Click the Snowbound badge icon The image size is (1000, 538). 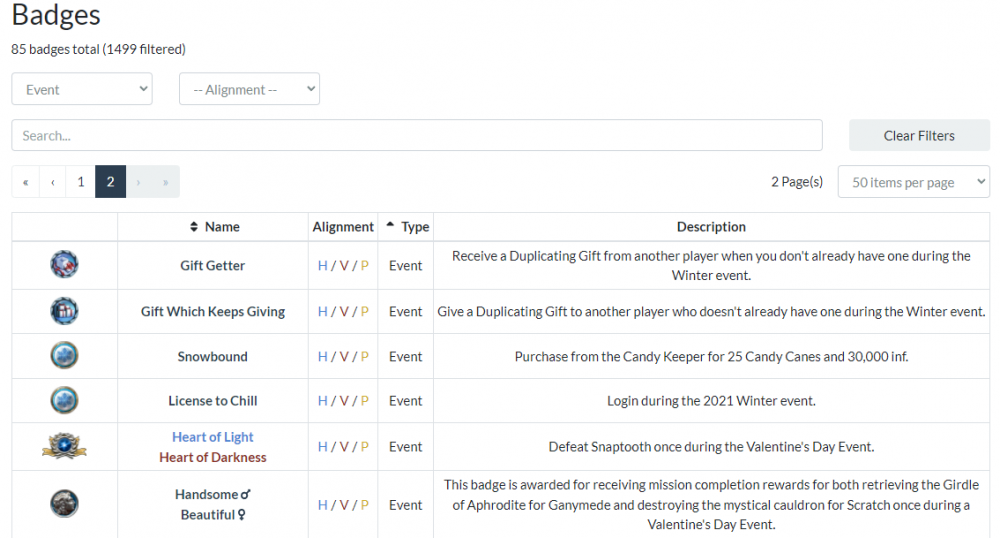tap(64, 356)
